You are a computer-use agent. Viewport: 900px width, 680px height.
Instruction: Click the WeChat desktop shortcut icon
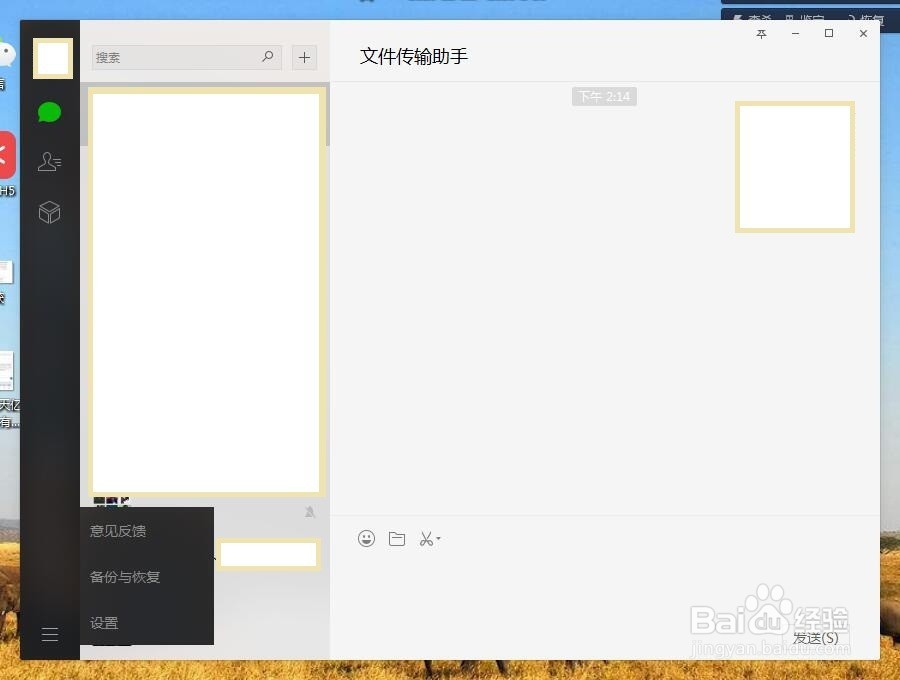[x=7, y=55]
